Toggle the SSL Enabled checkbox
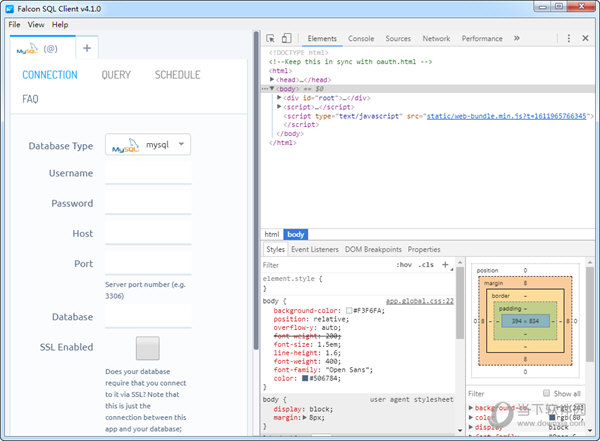The height and width of the screenshot is (441, 600). tap(148, 348)
